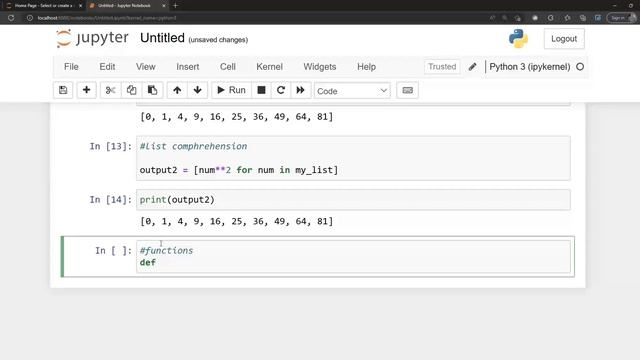The width and height of the screenshot is (640, 360).
Task: Move selected cell up arrow
Action: pos(177,90)
